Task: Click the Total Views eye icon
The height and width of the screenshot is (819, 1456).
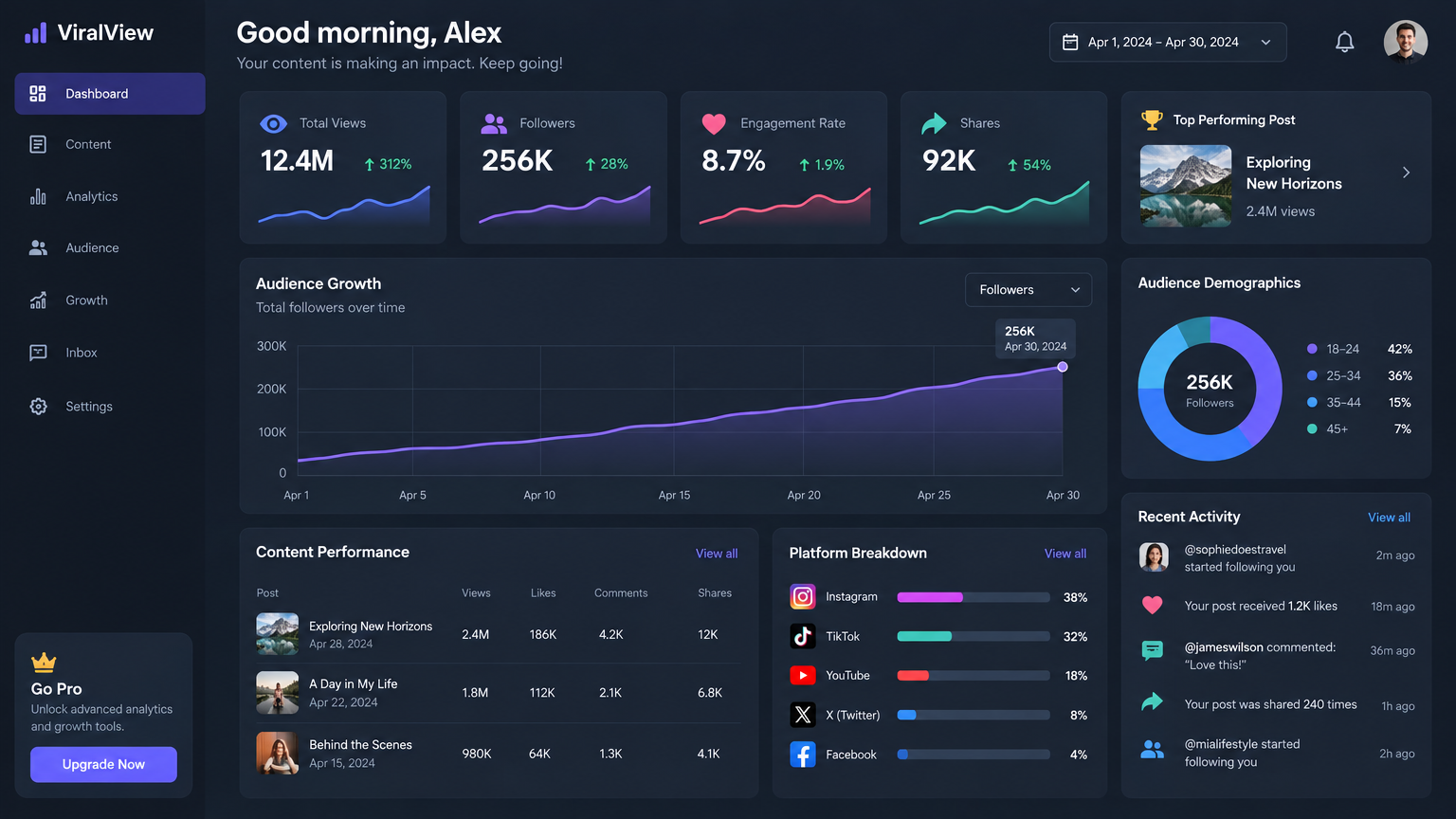Action: point(273,123)
